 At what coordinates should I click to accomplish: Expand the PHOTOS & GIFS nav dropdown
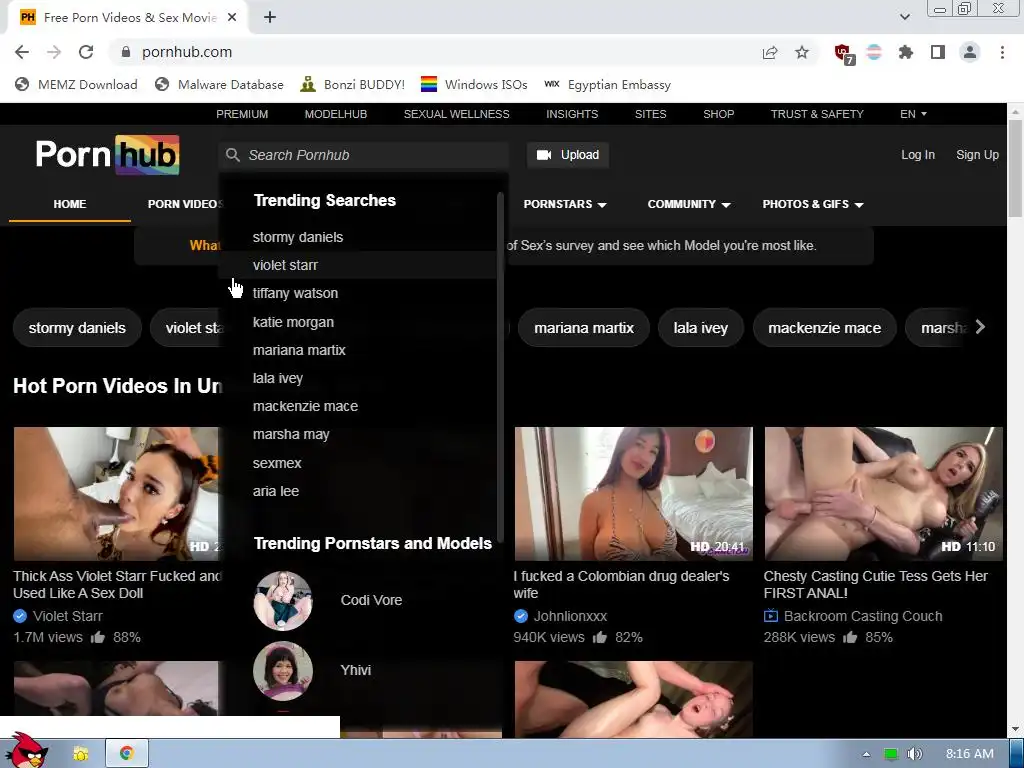[813, 204]
